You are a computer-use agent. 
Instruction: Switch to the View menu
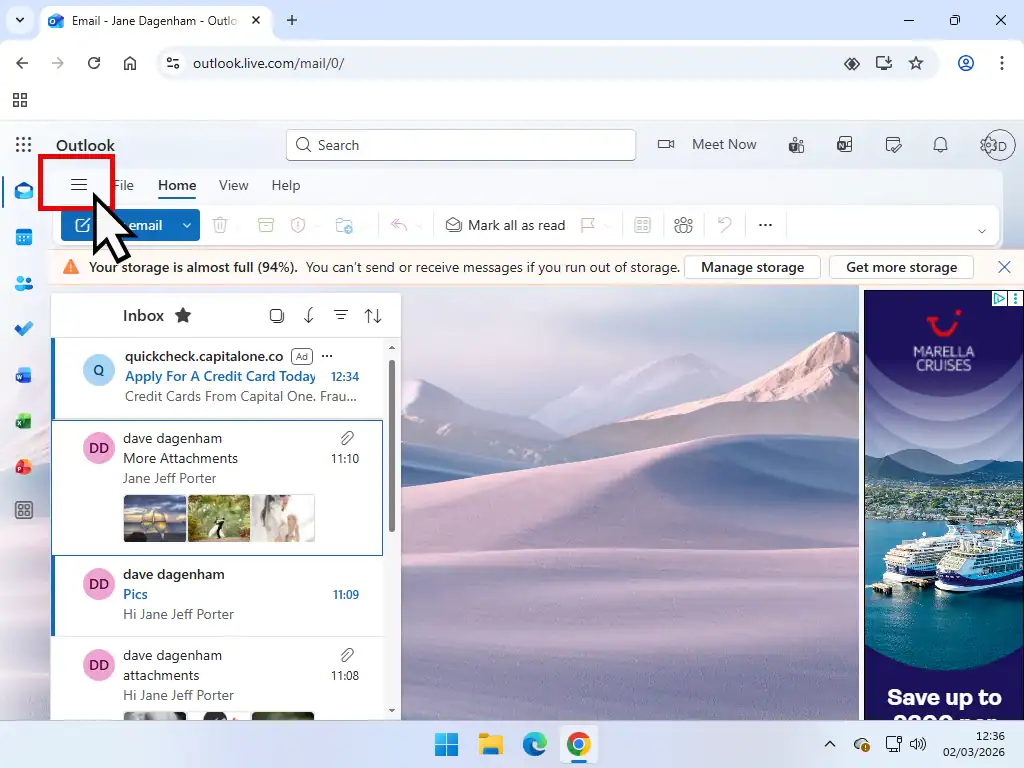(x=233, y=185)
